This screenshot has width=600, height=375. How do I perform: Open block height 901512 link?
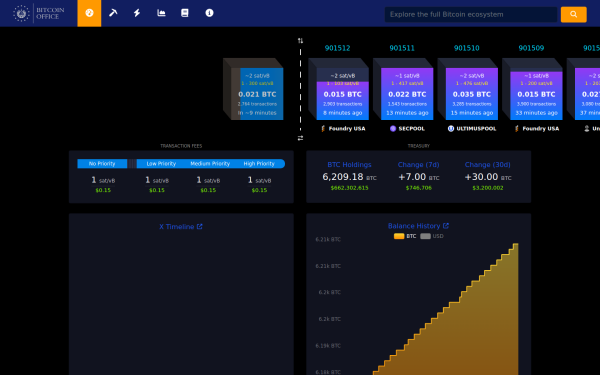click(x=337, y=48)
